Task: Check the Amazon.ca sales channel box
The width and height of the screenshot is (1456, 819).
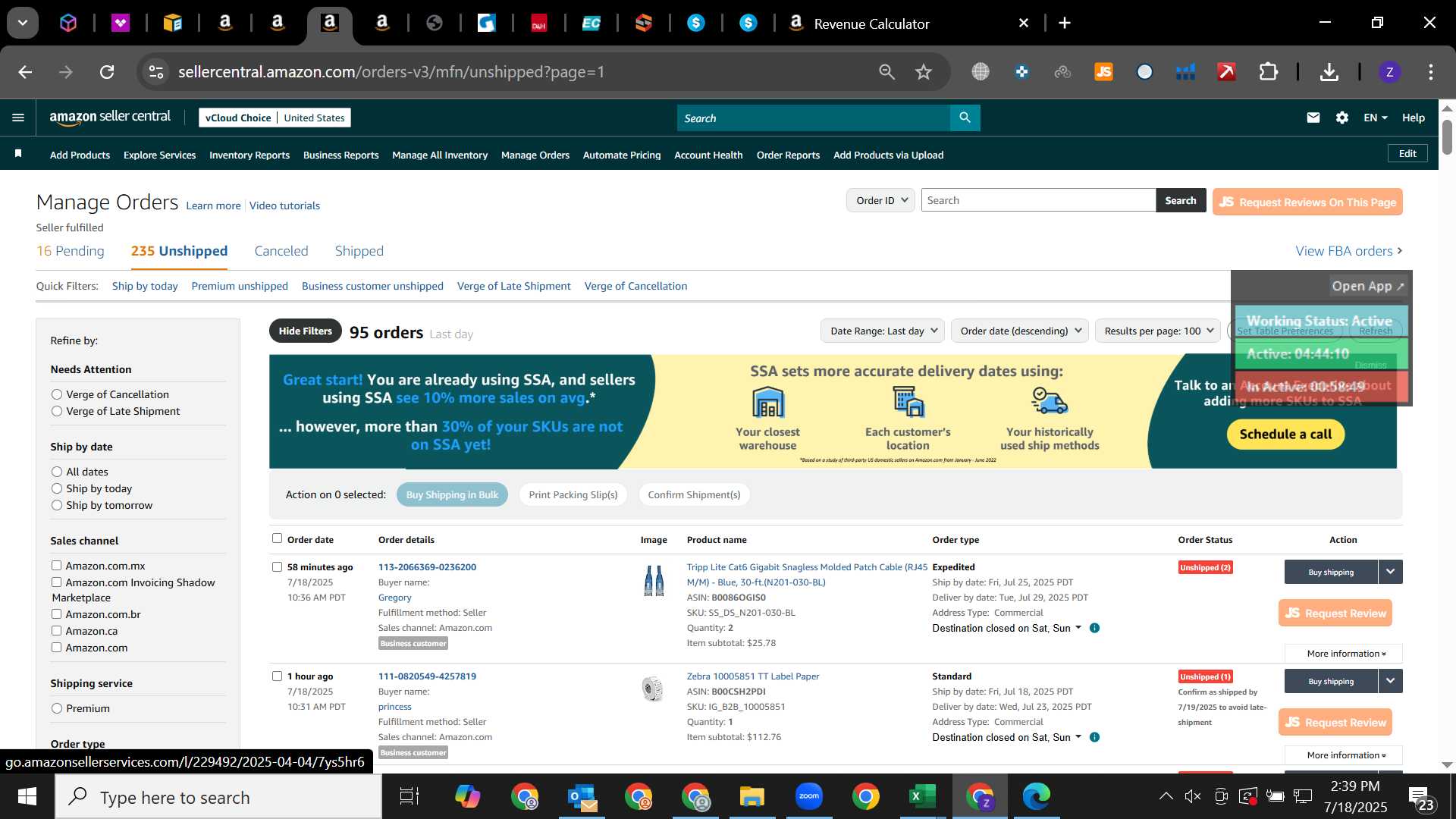Action: point(56,630)
